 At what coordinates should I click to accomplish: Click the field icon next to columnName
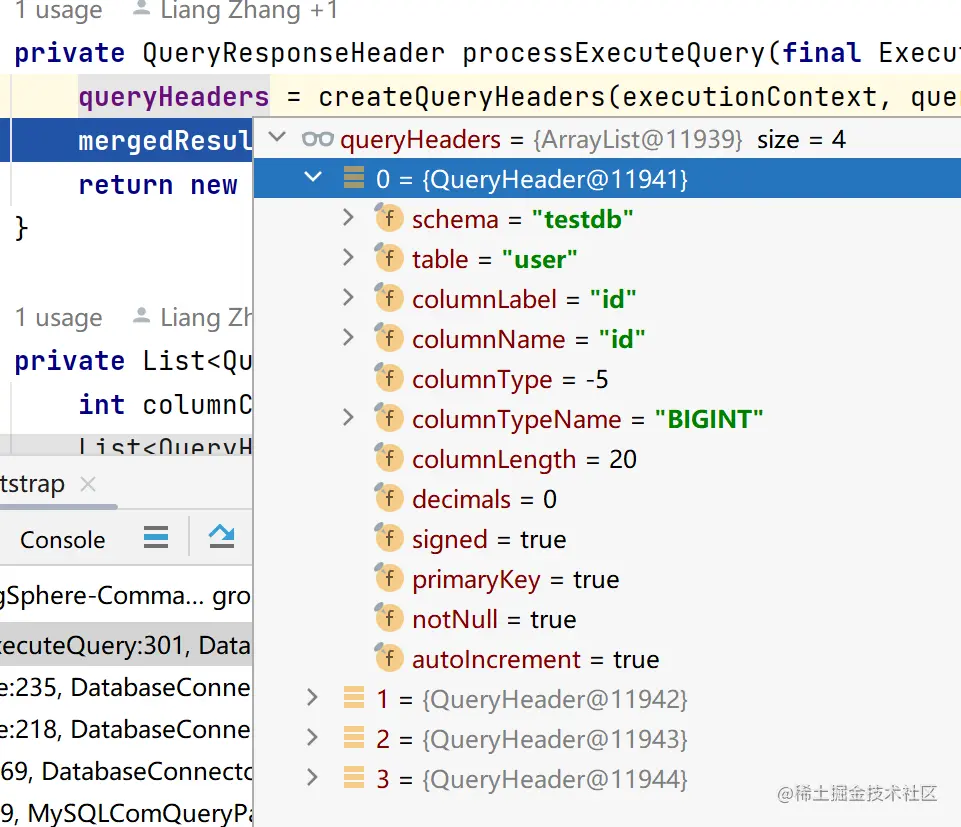pos(389,338)
